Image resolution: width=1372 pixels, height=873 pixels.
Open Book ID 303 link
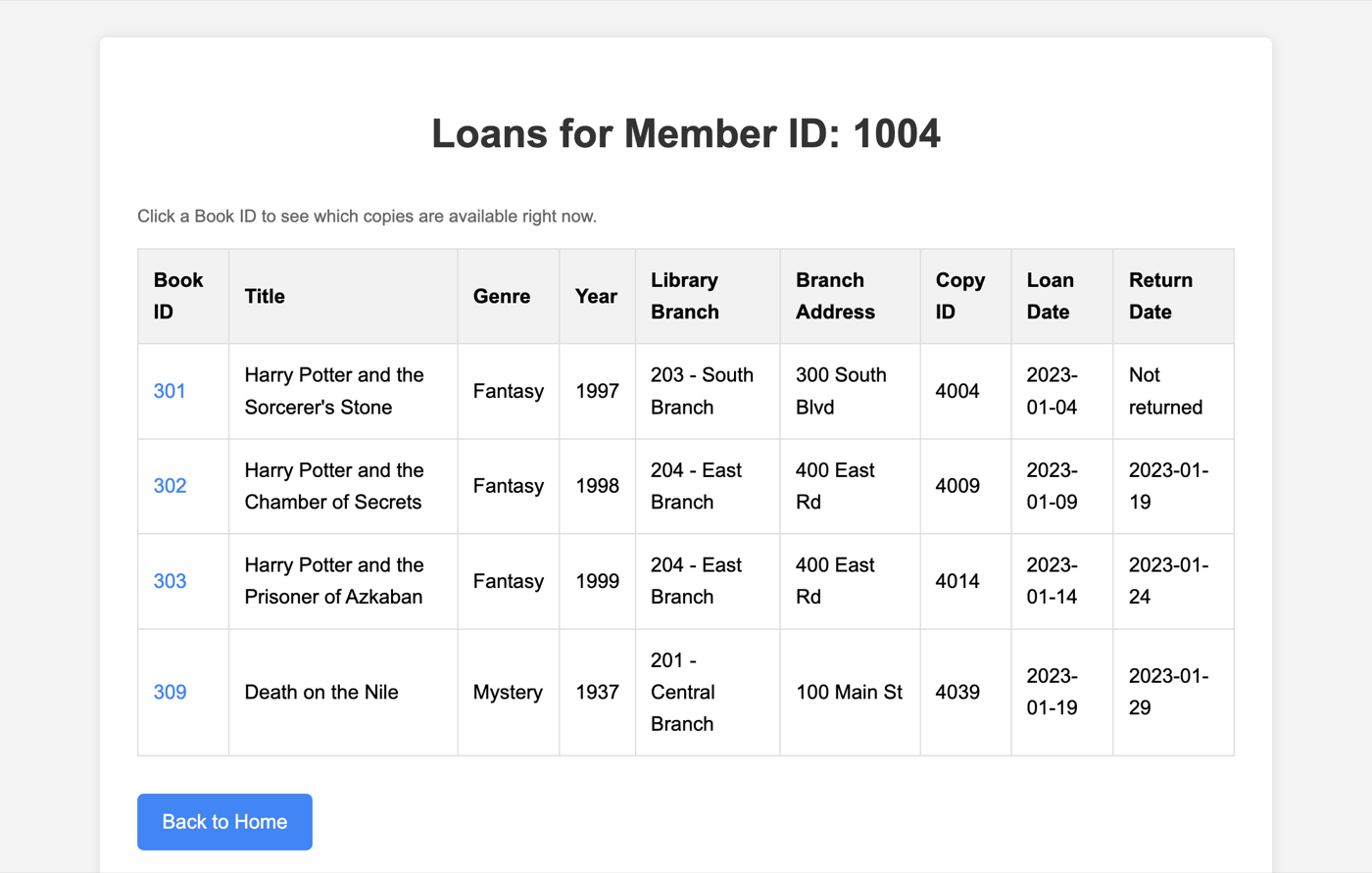[x=170, y=581]
